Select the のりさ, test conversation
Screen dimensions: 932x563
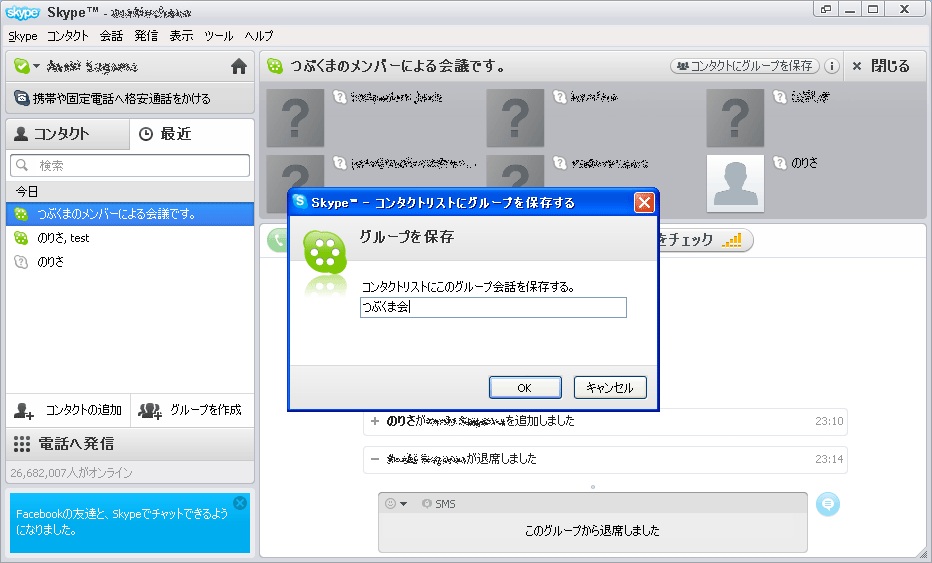(130, 238)
